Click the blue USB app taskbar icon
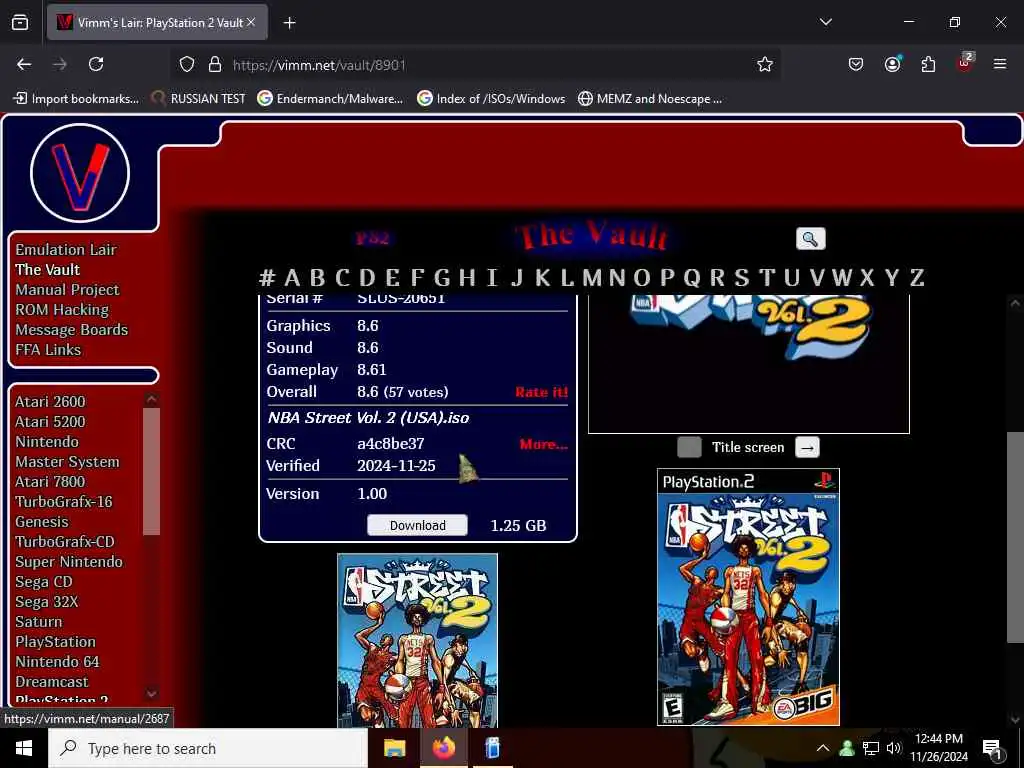The image size is (1024, 768). click(493, 748)
